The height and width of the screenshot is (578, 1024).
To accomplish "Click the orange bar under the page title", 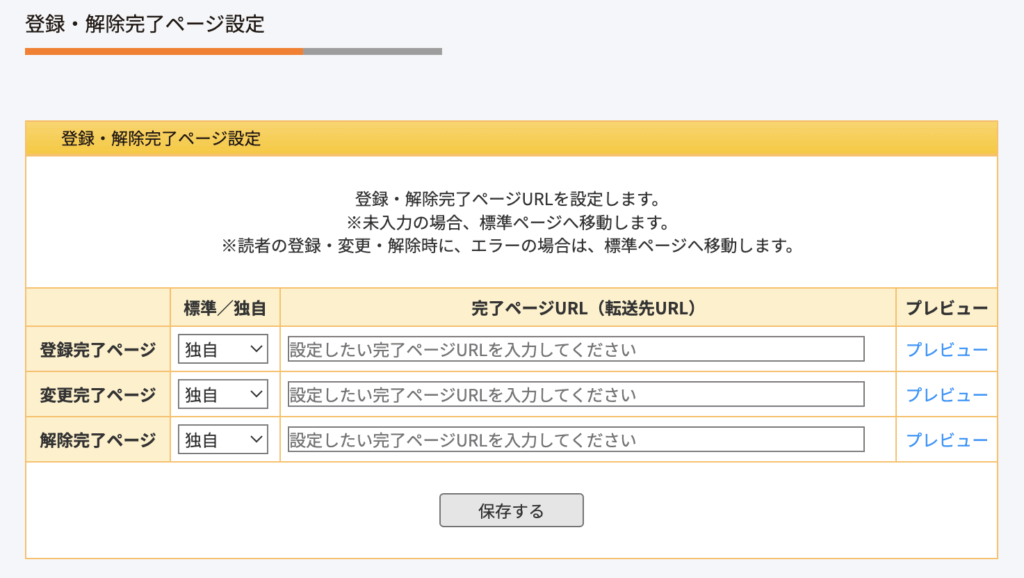I will (164, 51).
